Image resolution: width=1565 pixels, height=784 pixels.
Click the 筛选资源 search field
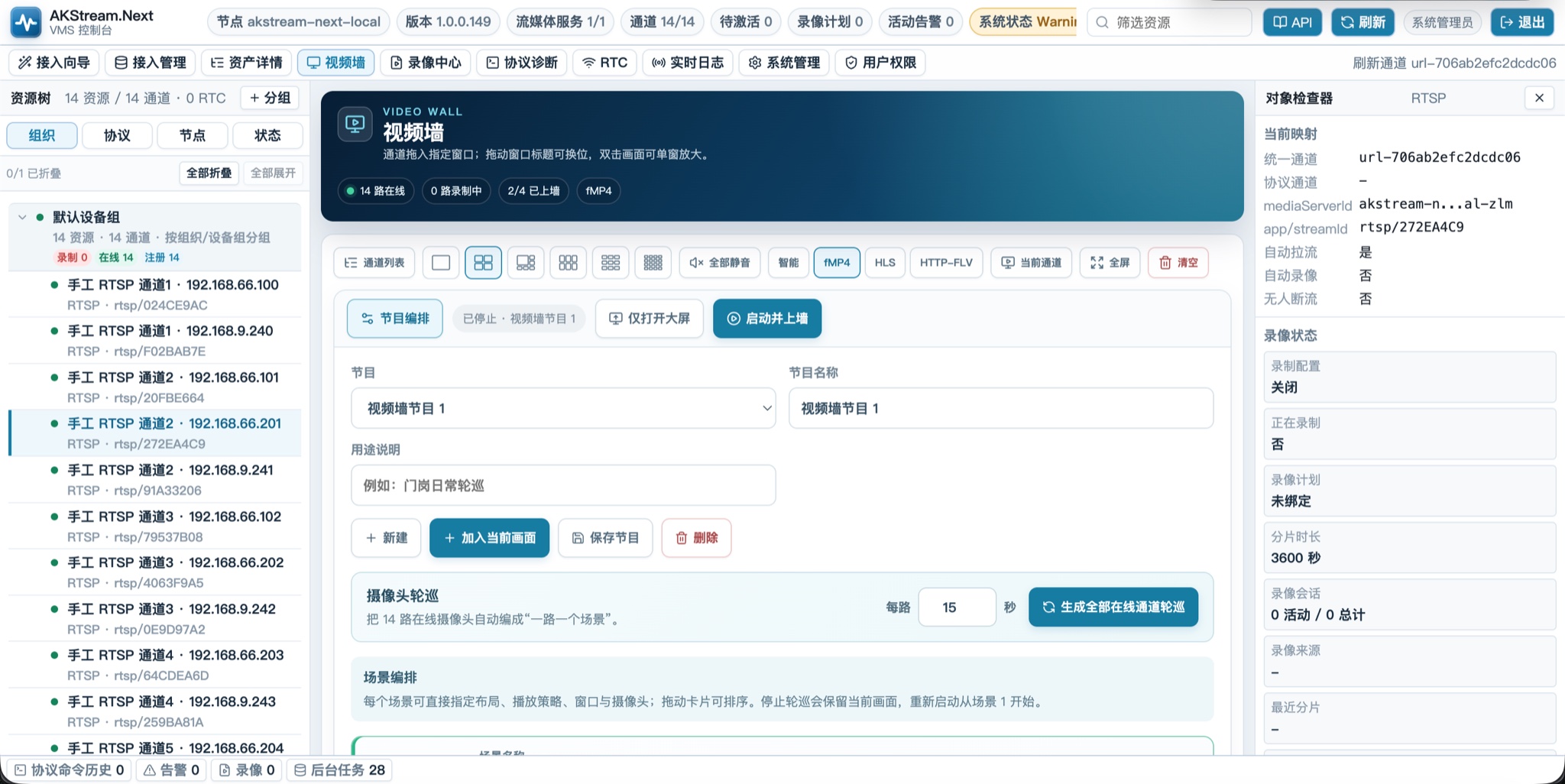[1169, 22]
